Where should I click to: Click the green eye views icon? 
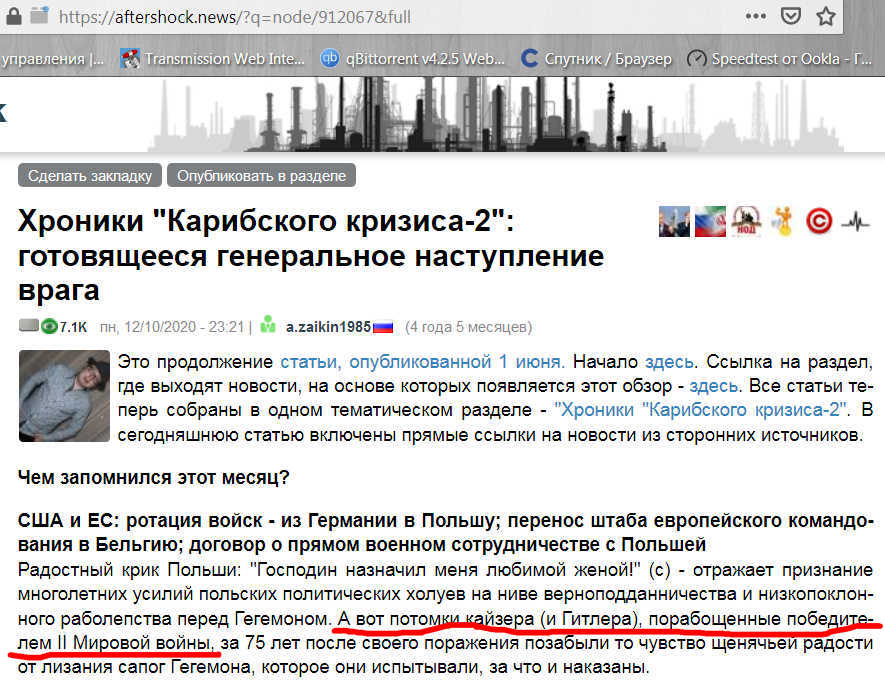[x=48, y=327]
